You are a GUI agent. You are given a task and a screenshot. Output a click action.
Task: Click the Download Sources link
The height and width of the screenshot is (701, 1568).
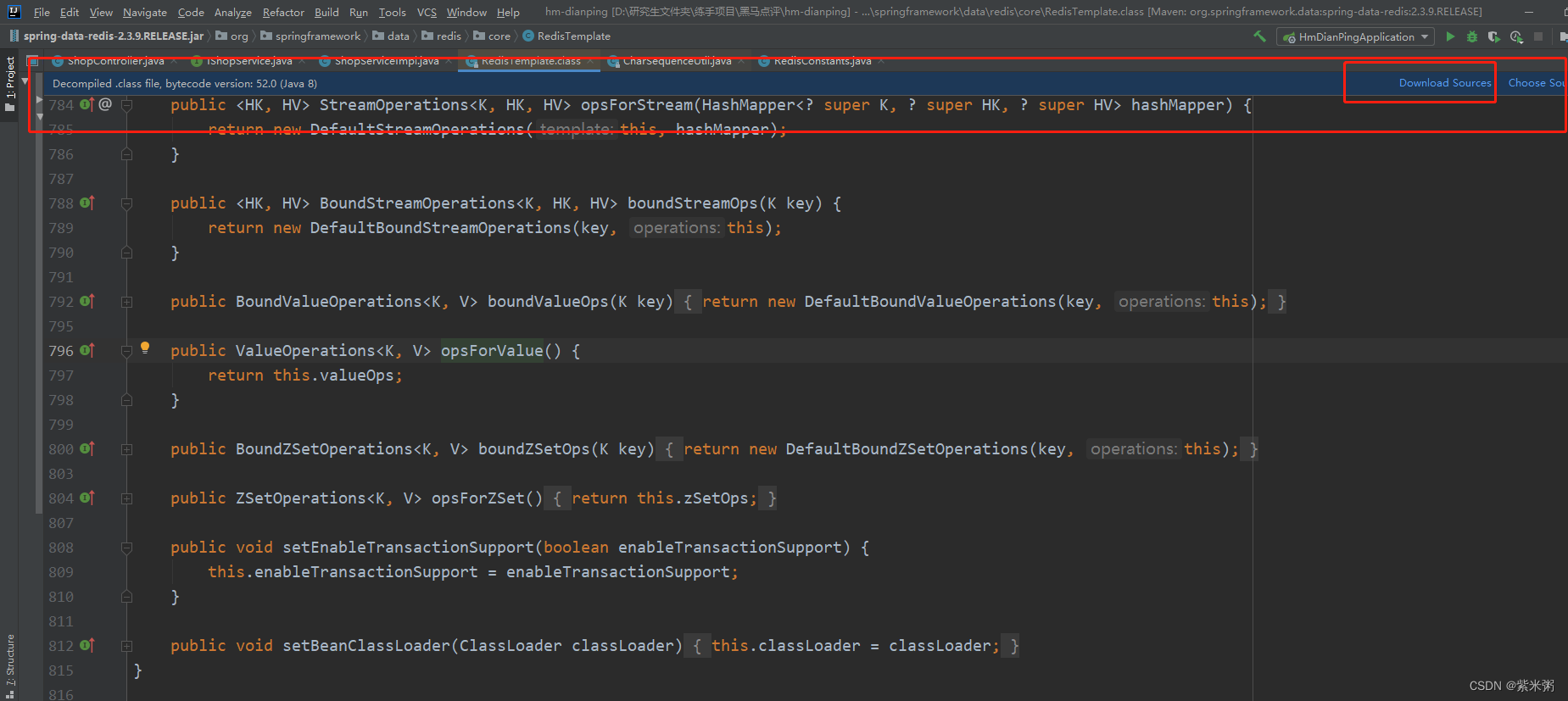(1445, 83)
